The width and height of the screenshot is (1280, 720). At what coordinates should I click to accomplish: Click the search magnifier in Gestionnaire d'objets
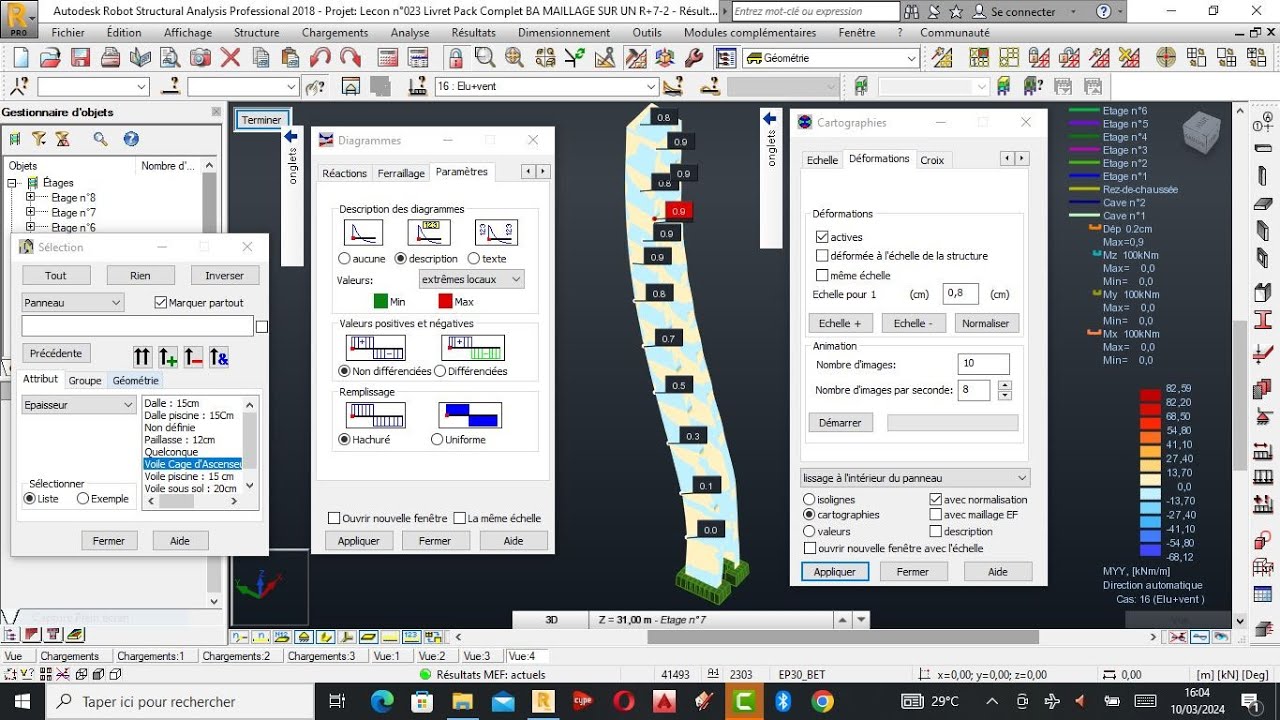pos(100,139)
